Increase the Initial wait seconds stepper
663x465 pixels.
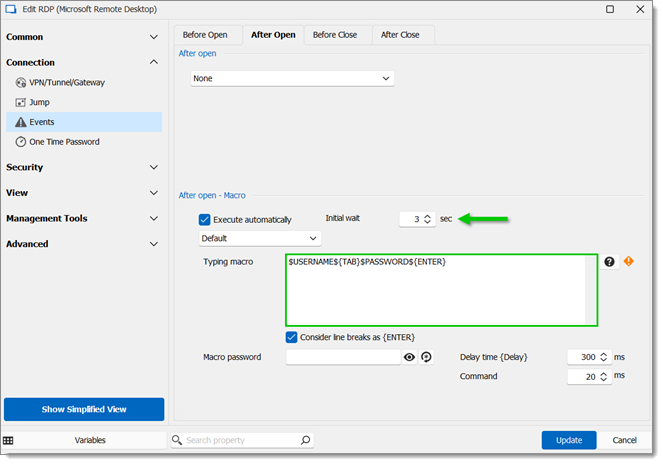pos(427,216)
